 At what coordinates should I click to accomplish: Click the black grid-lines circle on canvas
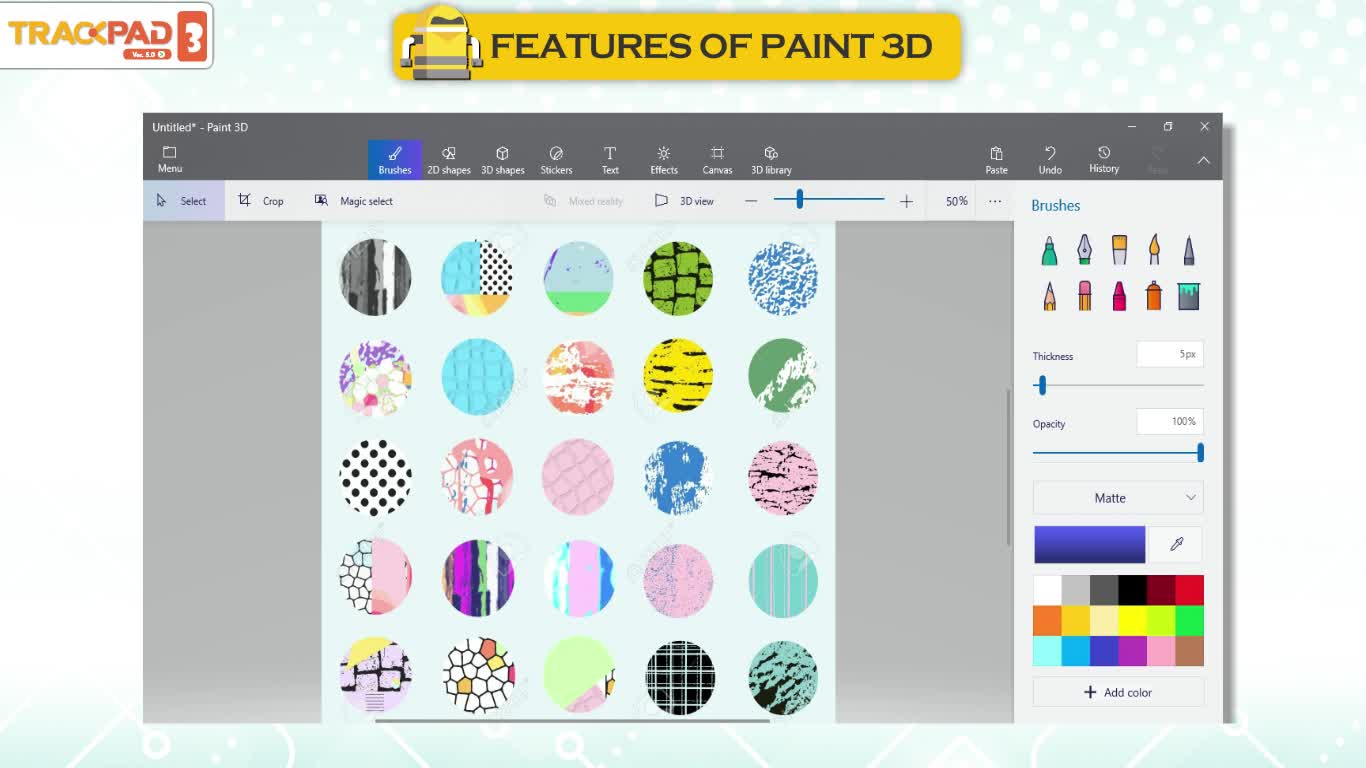(x=680, y=678)
